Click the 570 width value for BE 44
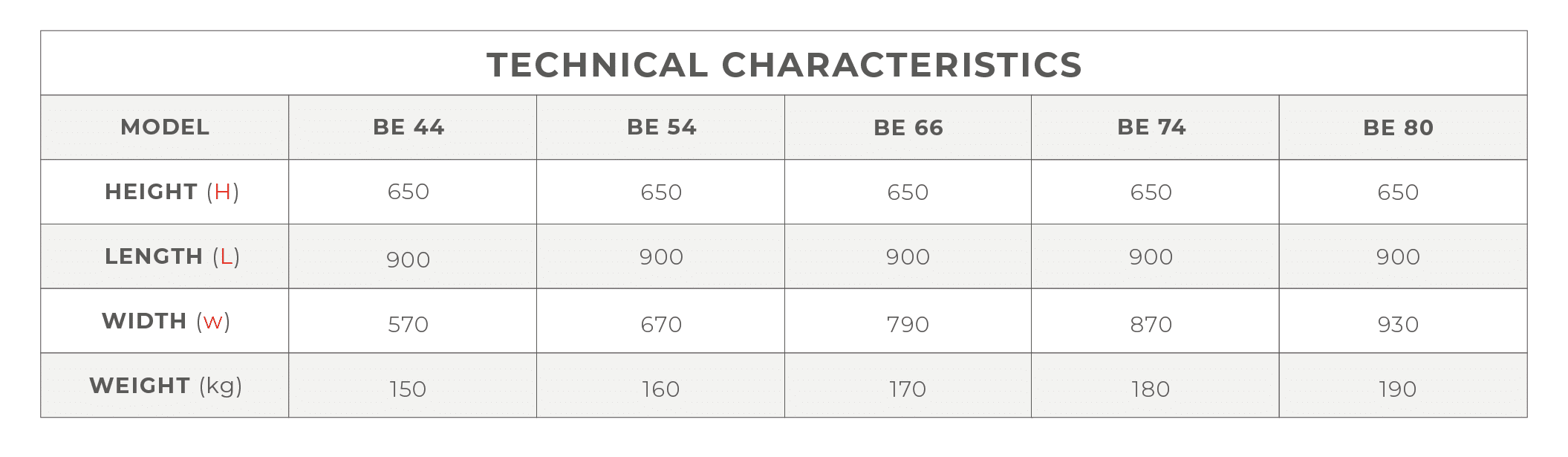Viewport: 1568px width, 457px height. point(408,325)
